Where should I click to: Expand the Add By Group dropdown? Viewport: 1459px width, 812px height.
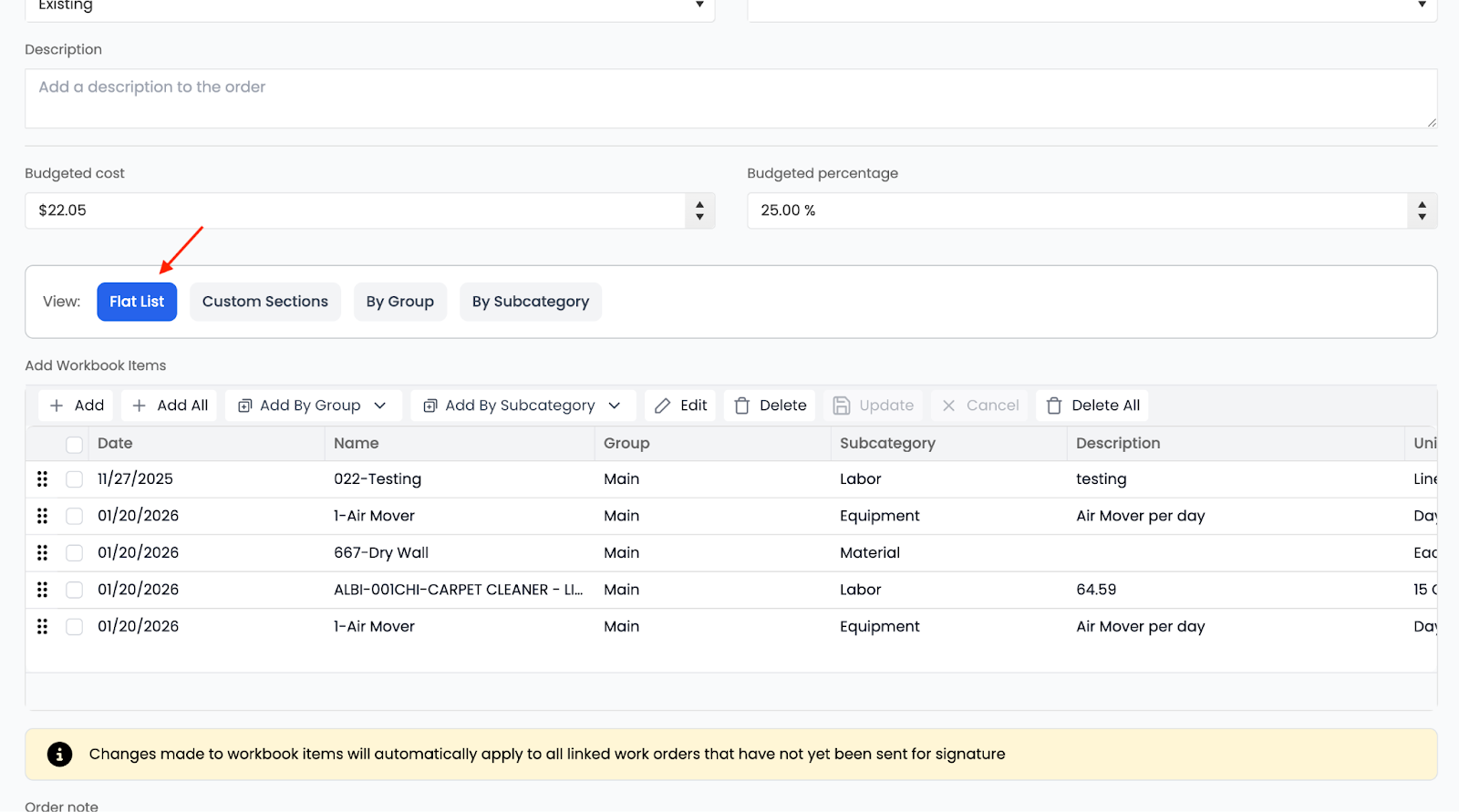pyautogui.click(x=380, y=406)
